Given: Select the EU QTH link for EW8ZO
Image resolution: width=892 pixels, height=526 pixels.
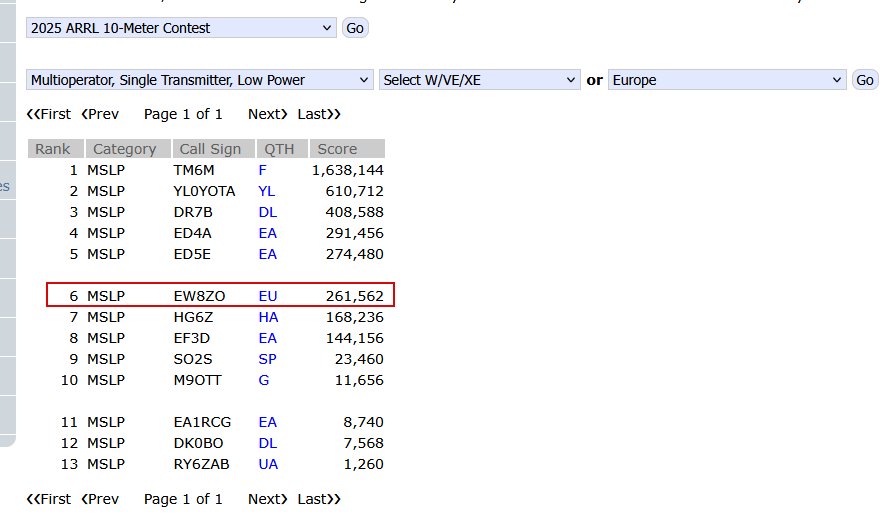Looking at the screenshot, I should pos(268,296).
